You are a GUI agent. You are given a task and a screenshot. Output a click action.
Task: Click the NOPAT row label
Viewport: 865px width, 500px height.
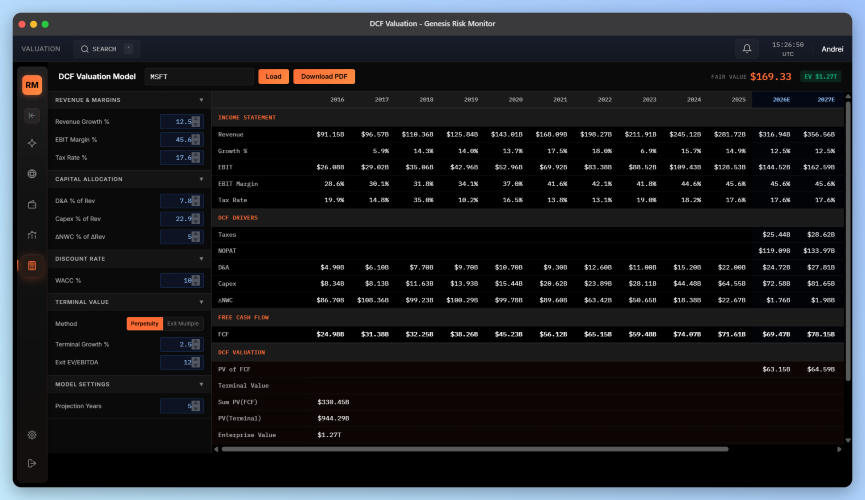227,251
